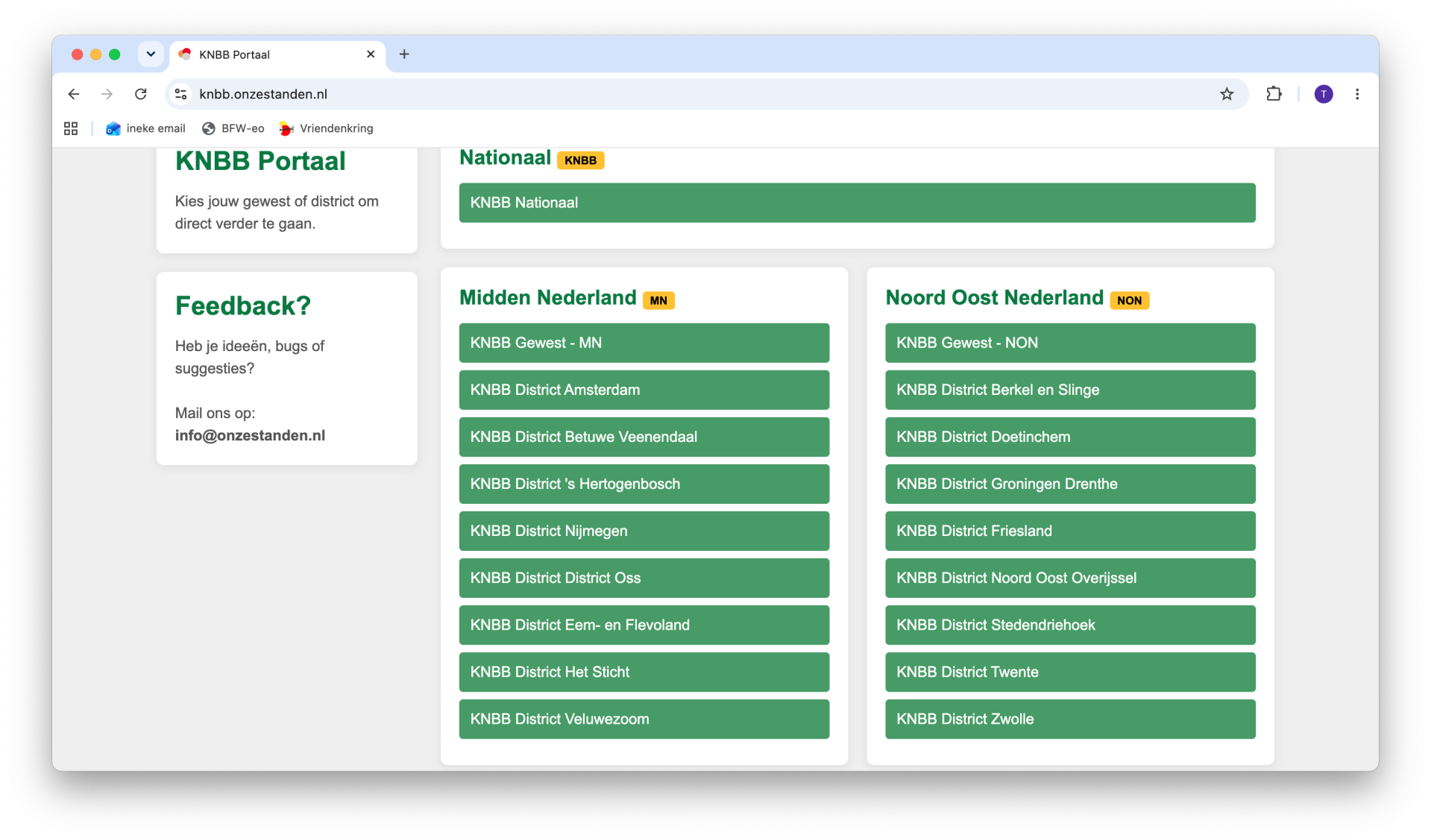Screen dimensions: 1431x840
Task: Open the ineke email bookmark
Action: click(146, 128)
